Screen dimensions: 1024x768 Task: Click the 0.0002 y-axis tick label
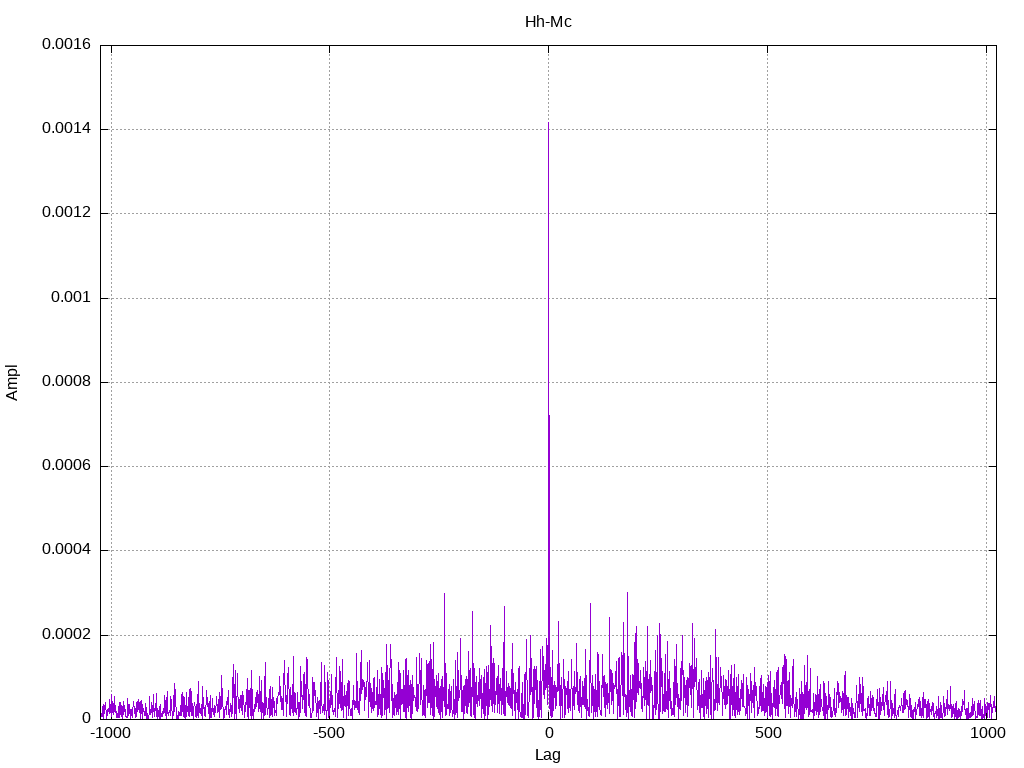[66, 635]
